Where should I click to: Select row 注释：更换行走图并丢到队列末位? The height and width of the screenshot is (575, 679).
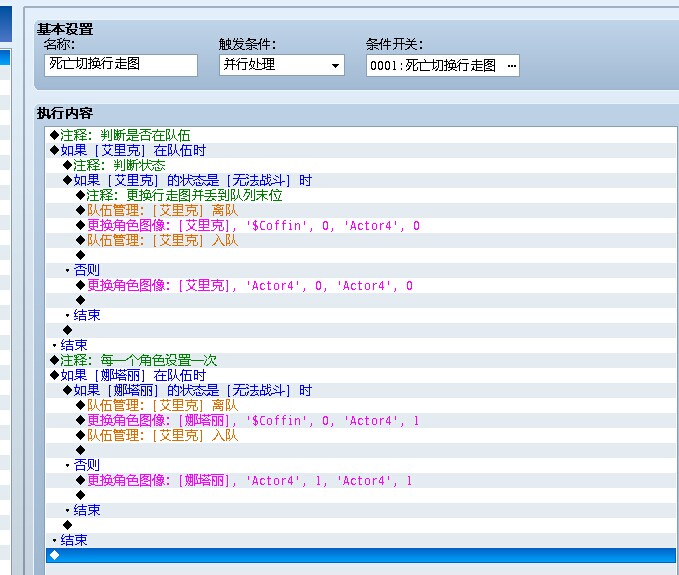pos(361,195)
